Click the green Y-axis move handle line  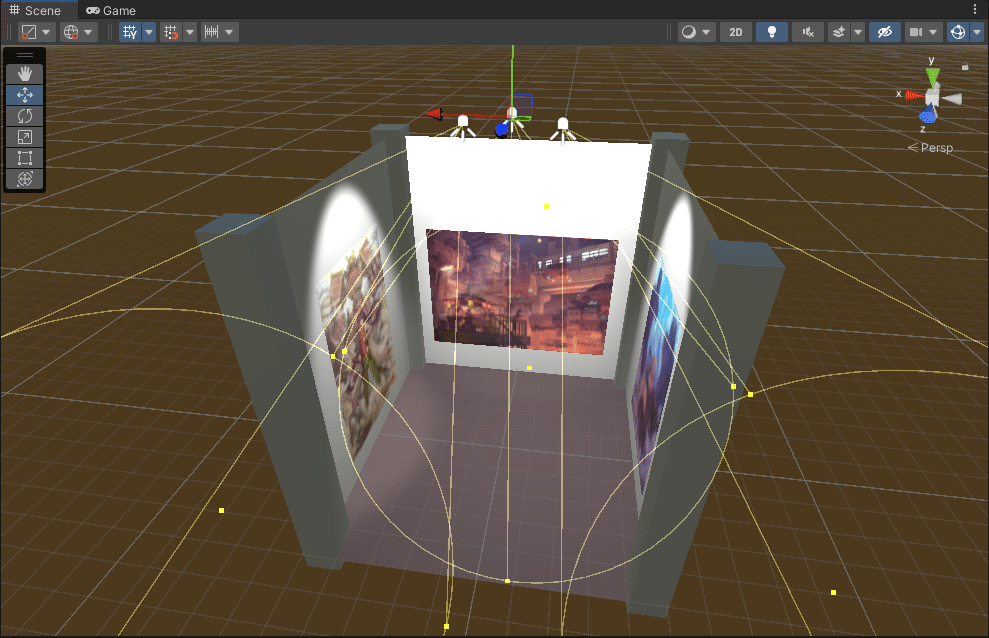click(513, 76)
